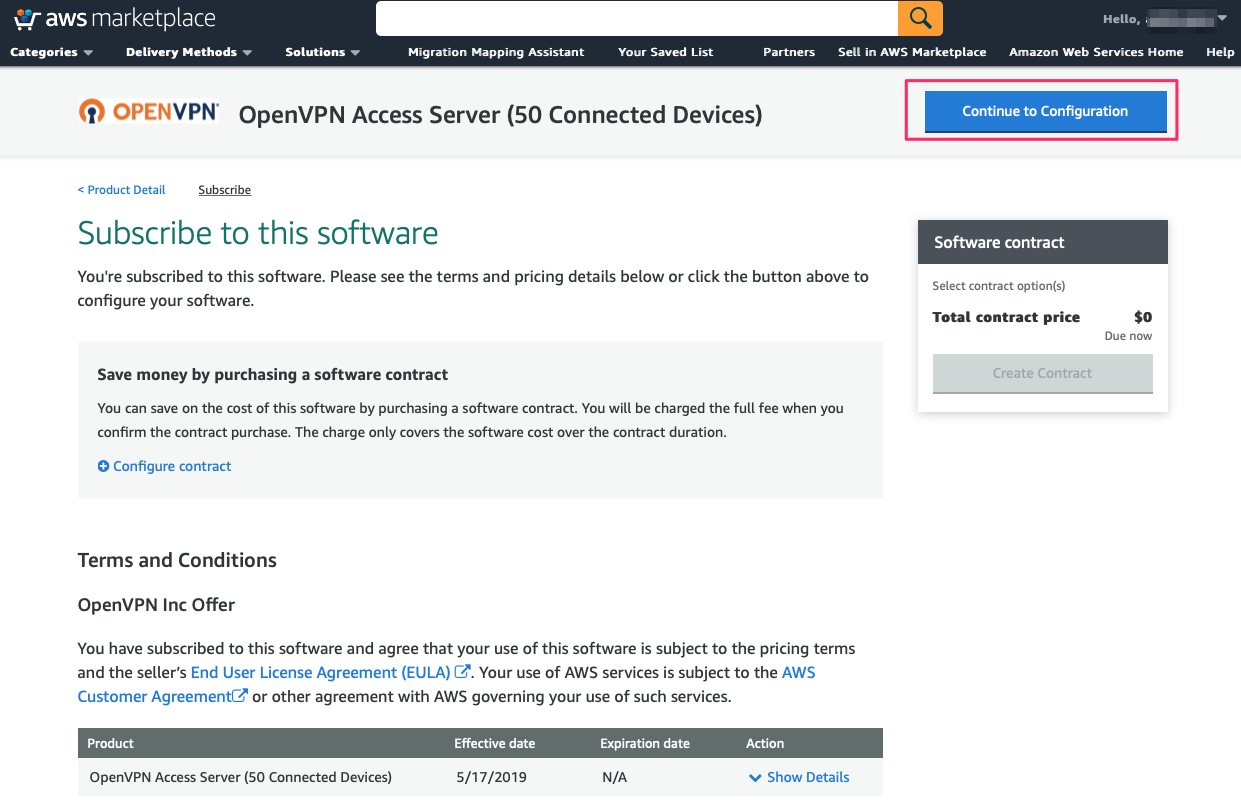Expand Show Details for OpenVPN row

point(799,777)
